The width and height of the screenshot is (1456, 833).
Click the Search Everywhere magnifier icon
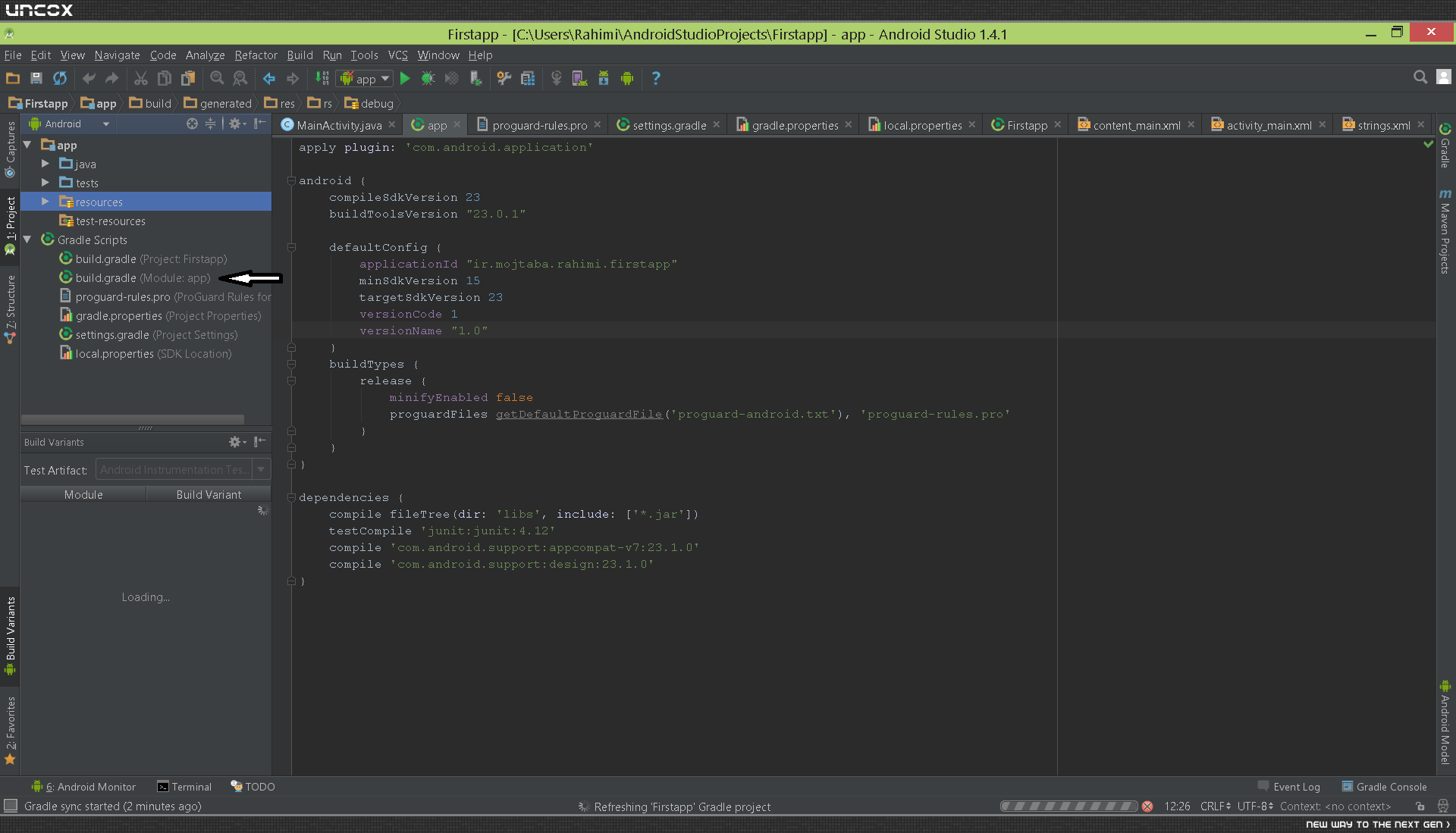pyautogui.click(x=1420, y=77)
